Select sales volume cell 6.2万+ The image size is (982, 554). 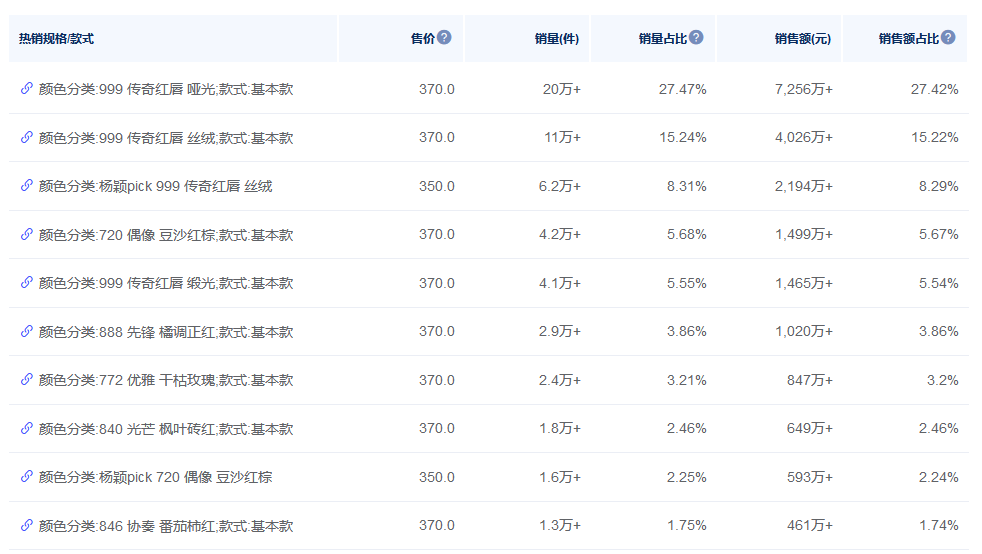pos(560,187)
